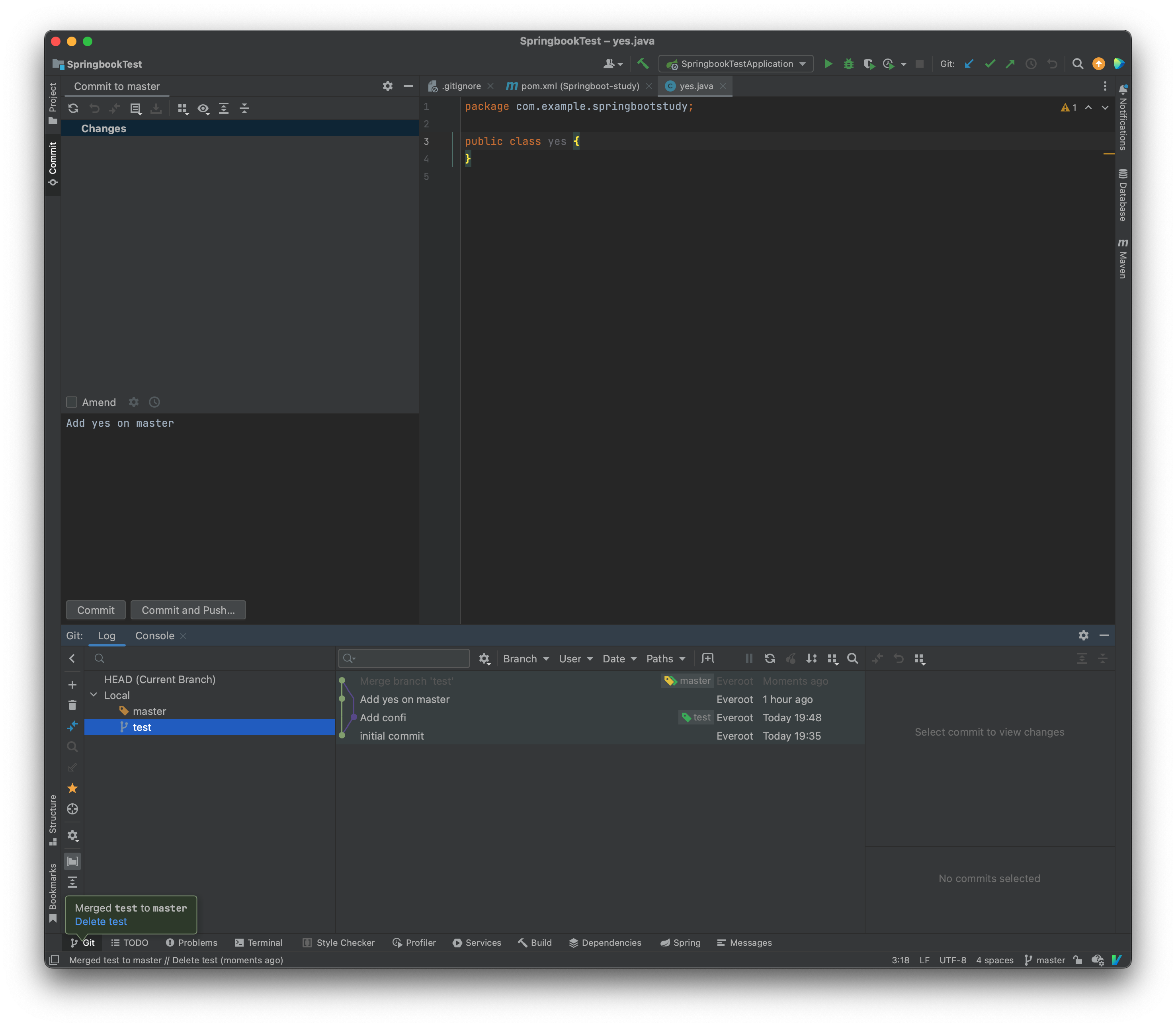Toggle IntelliSort in Git log toolbar
Screen dimensions: 1176x1027
pos(811,658)
